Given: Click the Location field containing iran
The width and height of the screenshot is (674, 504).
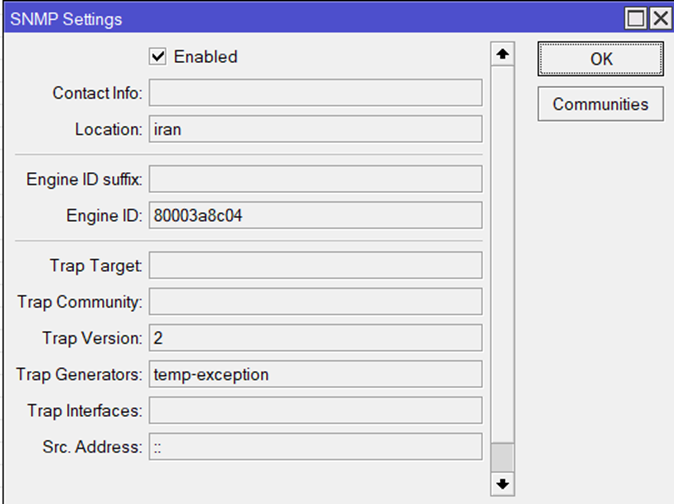Looking at the screenshot, I should click(x=315, y=129).
